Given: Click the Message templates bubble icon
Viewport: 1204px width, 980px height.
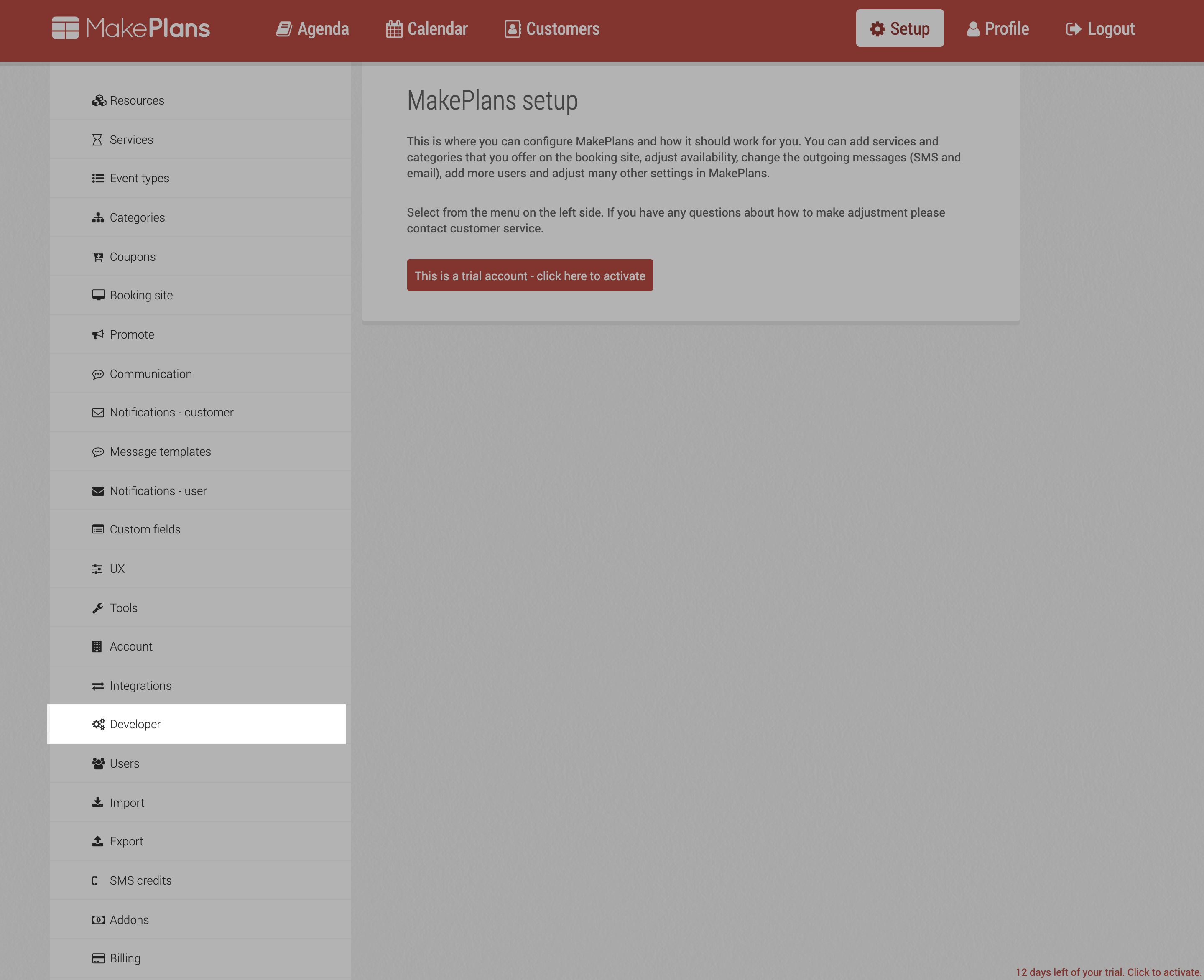Looking at the screenshot, I should [x=98, y=452].
